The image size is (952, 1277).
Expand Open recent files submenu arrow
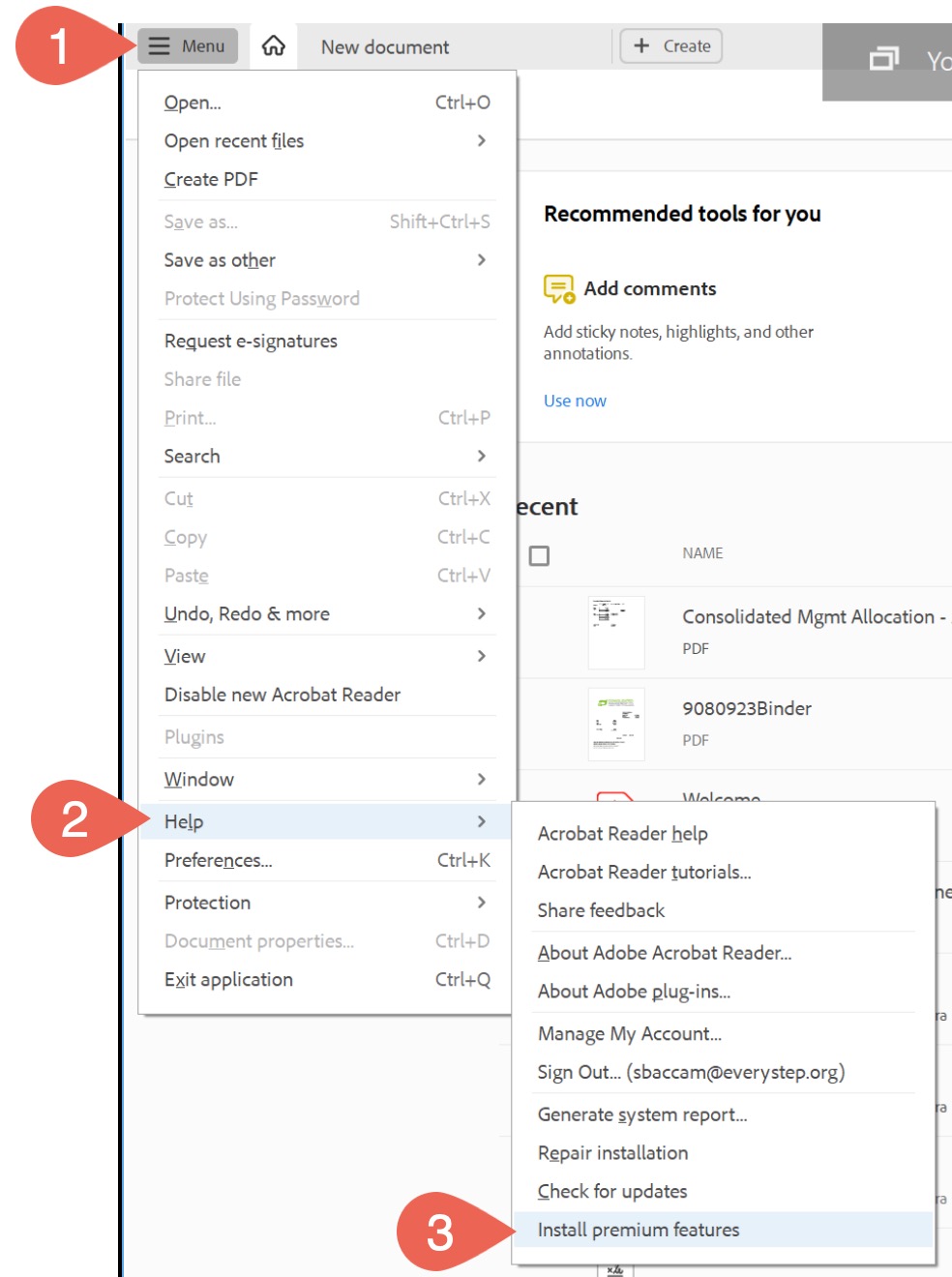481,141
